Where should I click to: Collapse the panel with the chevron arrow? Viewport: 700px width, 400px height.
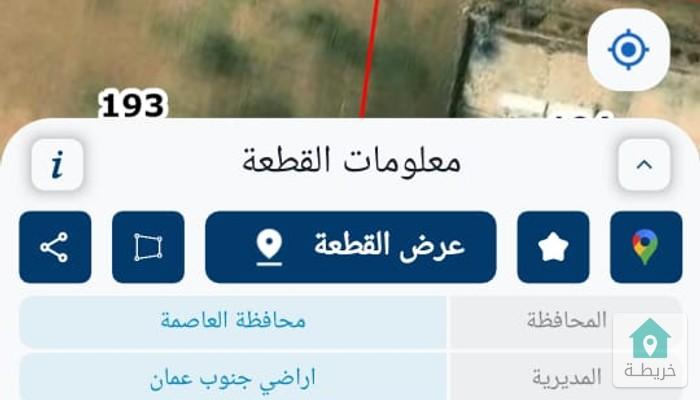click(644, 165)
